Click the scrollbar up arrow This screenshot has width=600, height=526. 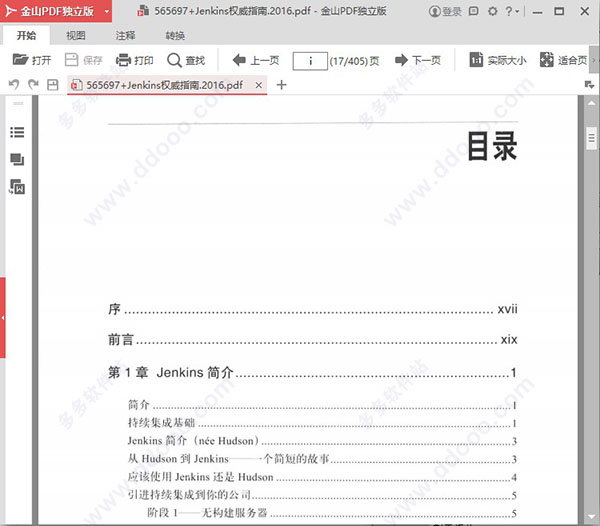click(592, 103)
